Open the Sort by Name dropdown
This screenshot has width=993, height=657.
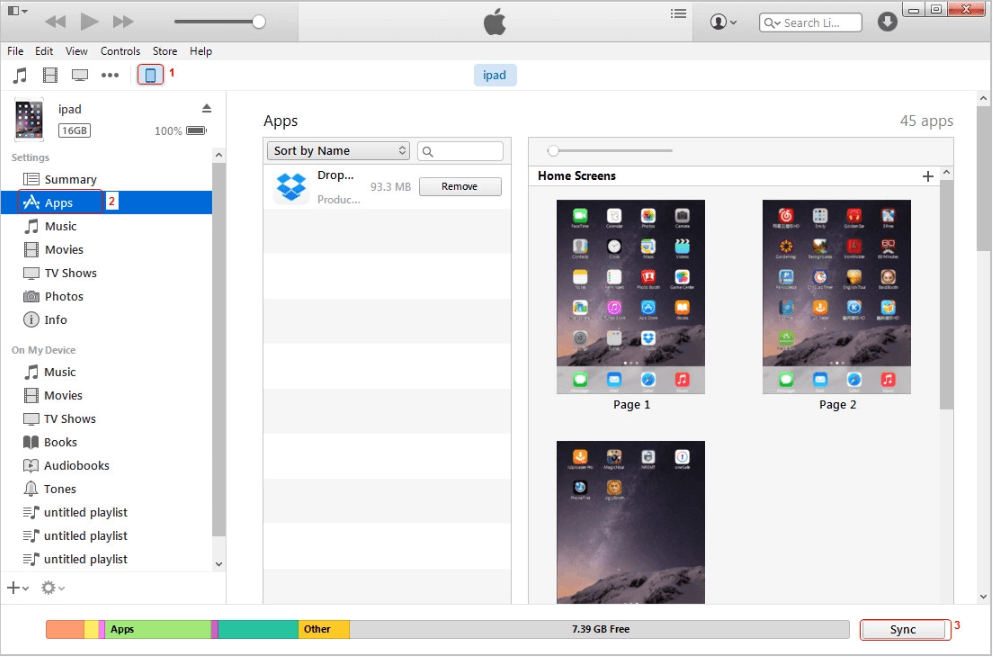coord(338,151)
